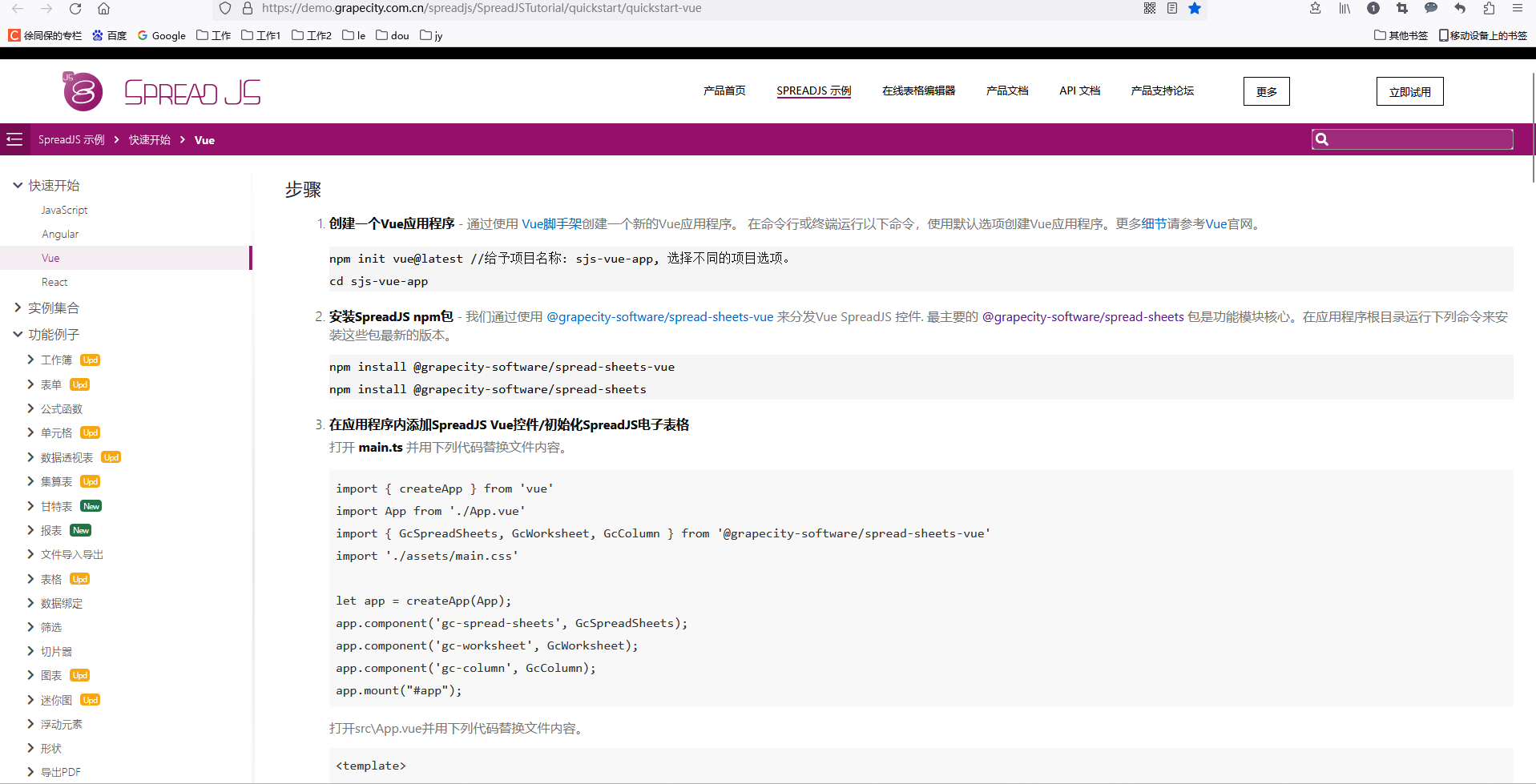Screen dimensions: 1536x784
Task: Click the 快速开始 breadcrumb
Action: click(149, 139)
